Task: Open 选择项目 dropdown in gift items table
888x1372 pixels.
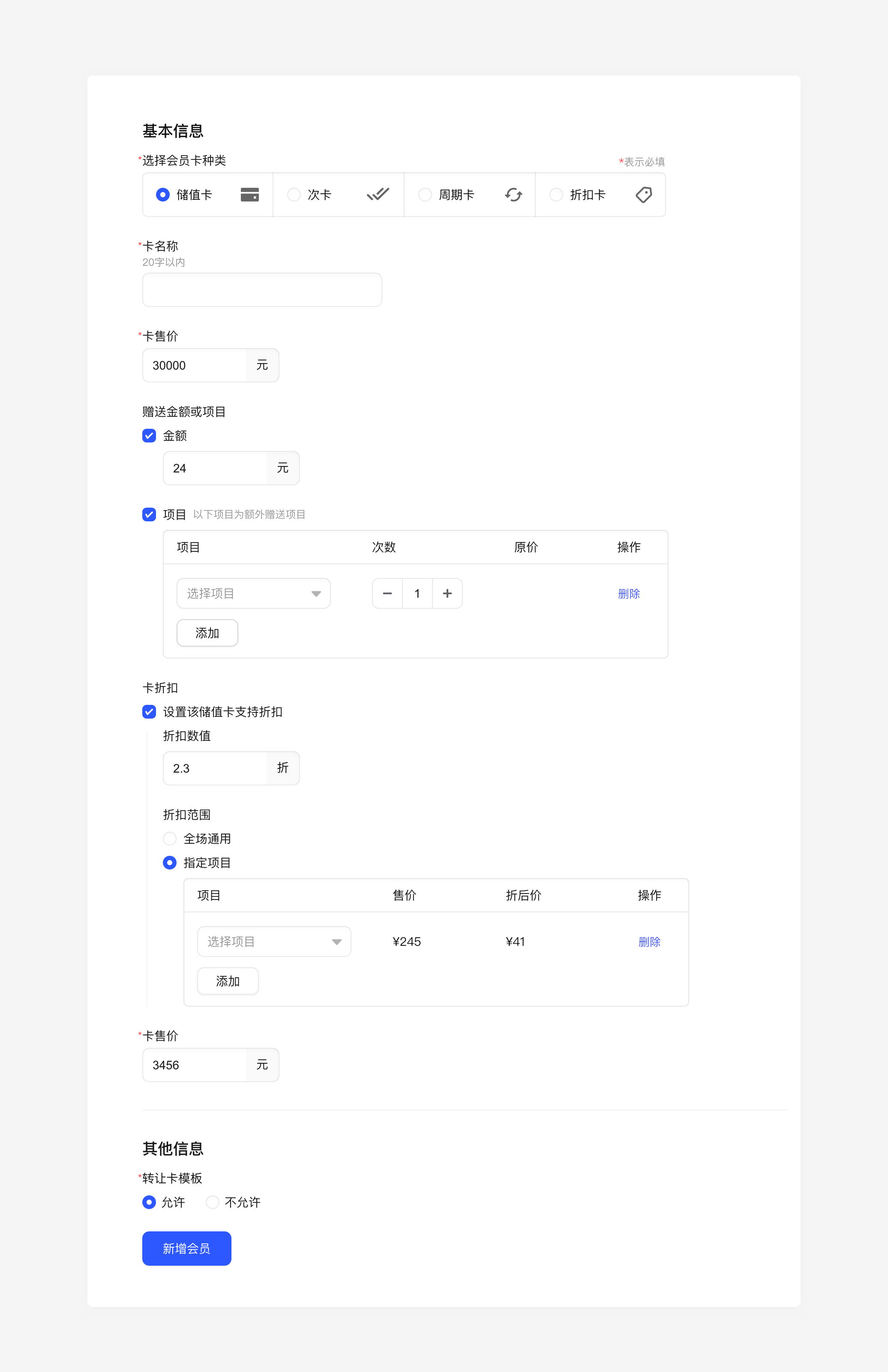Action: 254,593
